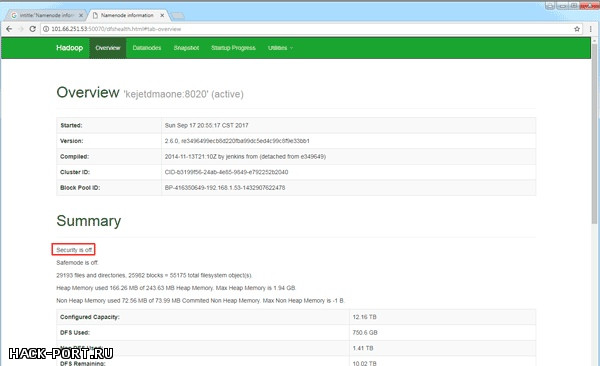Viewport: 600px width, 366px height.
Task: Open the Datanodes nav tab
Action: 147,48
